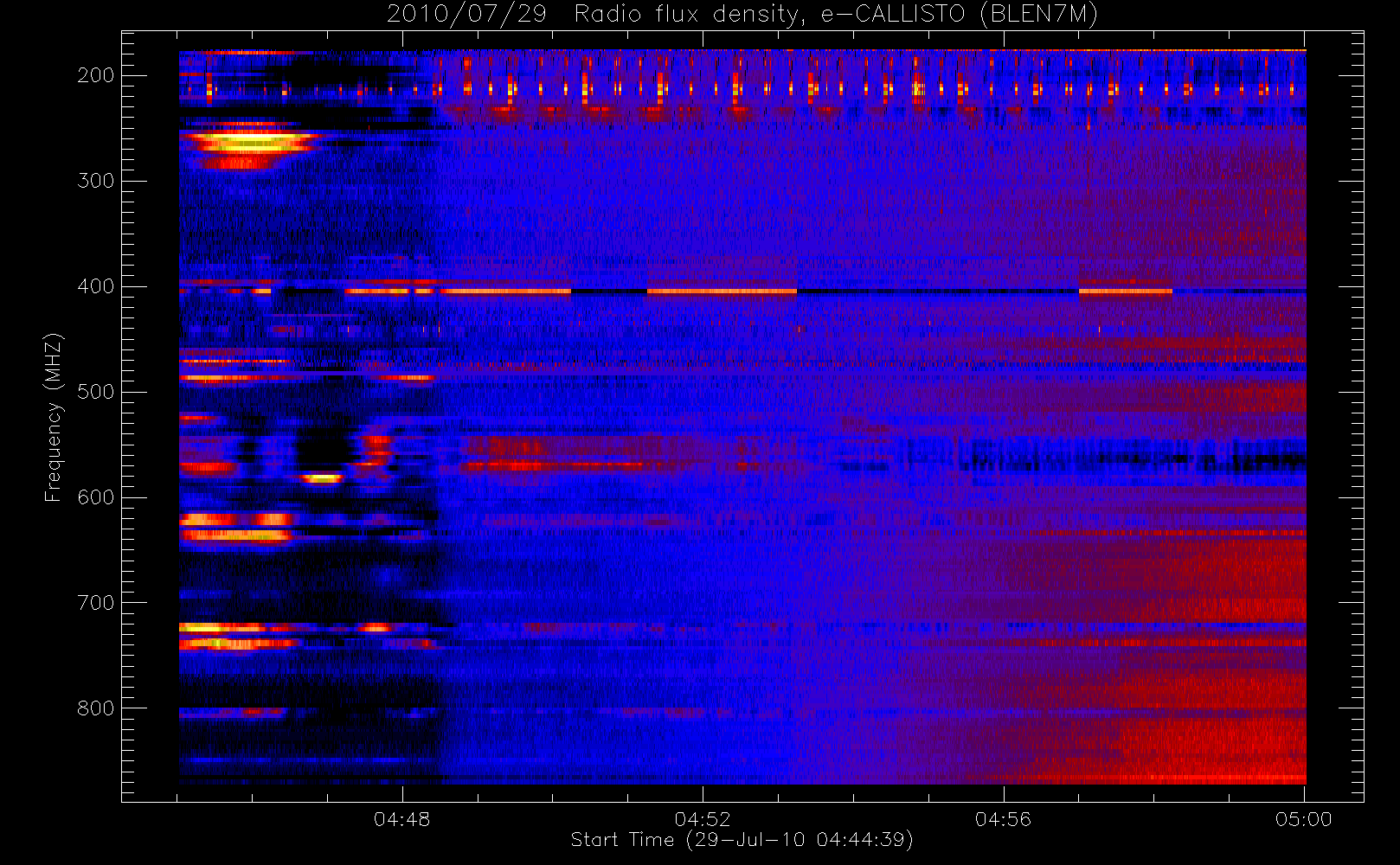Image resolution: width=1400 pixels, height=865 pixels.
Task: Click the orange 400 MHz line segment after 04:57
Action: (x=1126, y=292)
